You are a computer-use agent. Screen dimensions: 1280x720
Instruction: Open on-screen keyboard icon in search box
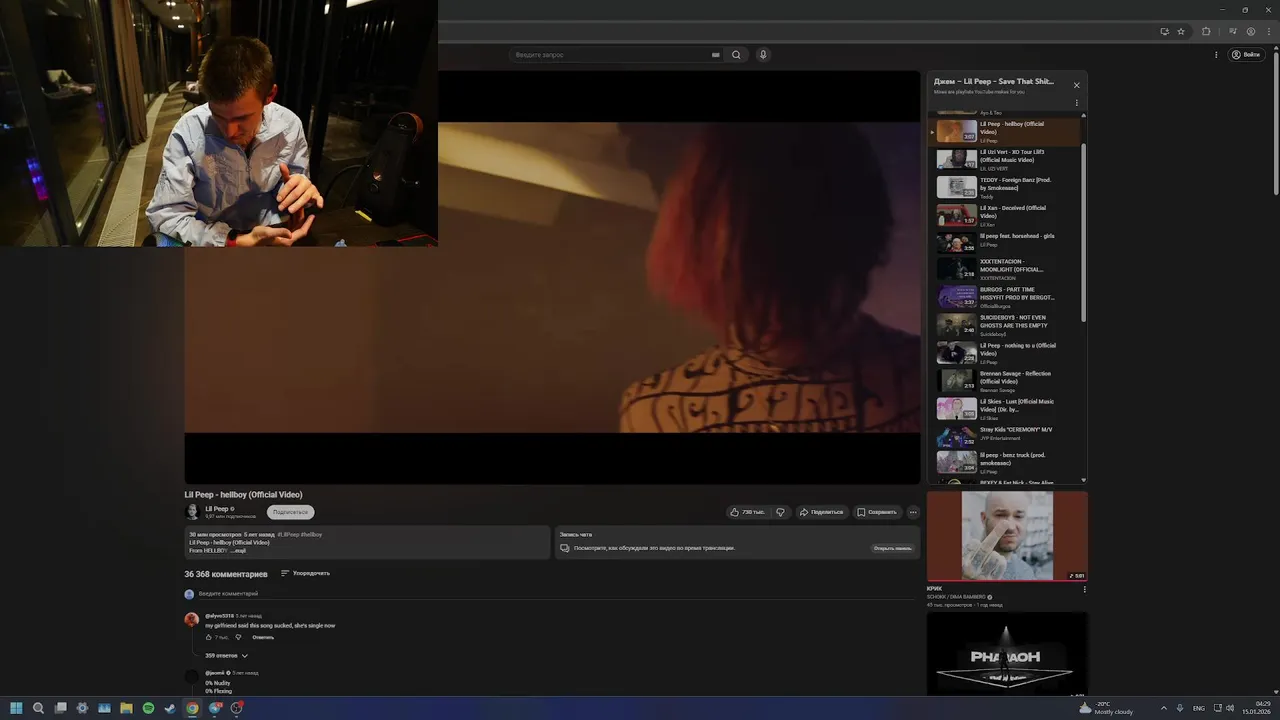[715, 55]
